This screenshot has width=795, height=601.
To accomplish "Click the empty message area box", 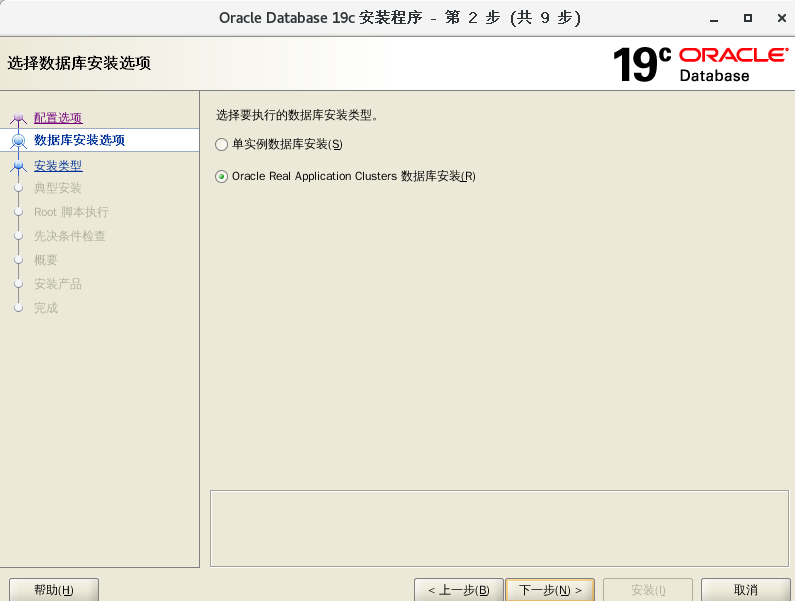I will click(499, 528).
